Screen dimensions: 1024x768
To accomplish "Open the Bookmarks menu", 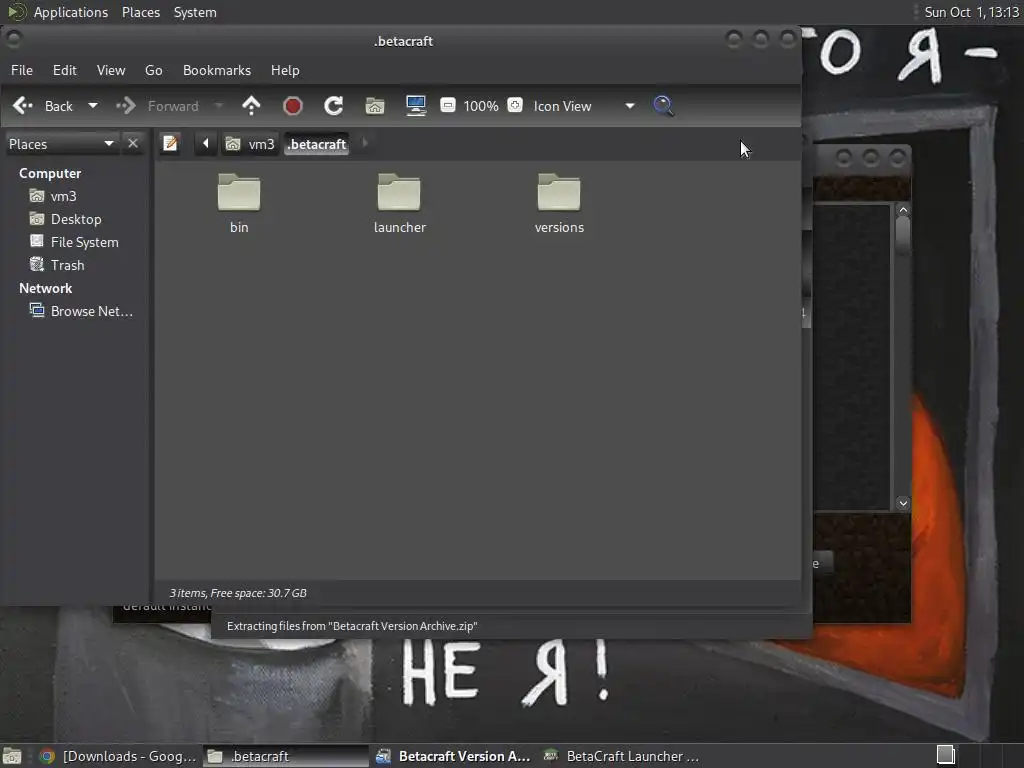I will point(217,70).
